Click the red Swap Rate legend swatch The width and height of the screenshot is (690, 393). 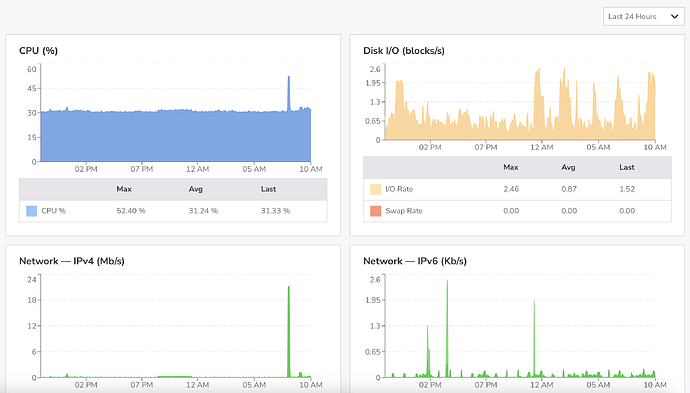(x=375, y=211)
